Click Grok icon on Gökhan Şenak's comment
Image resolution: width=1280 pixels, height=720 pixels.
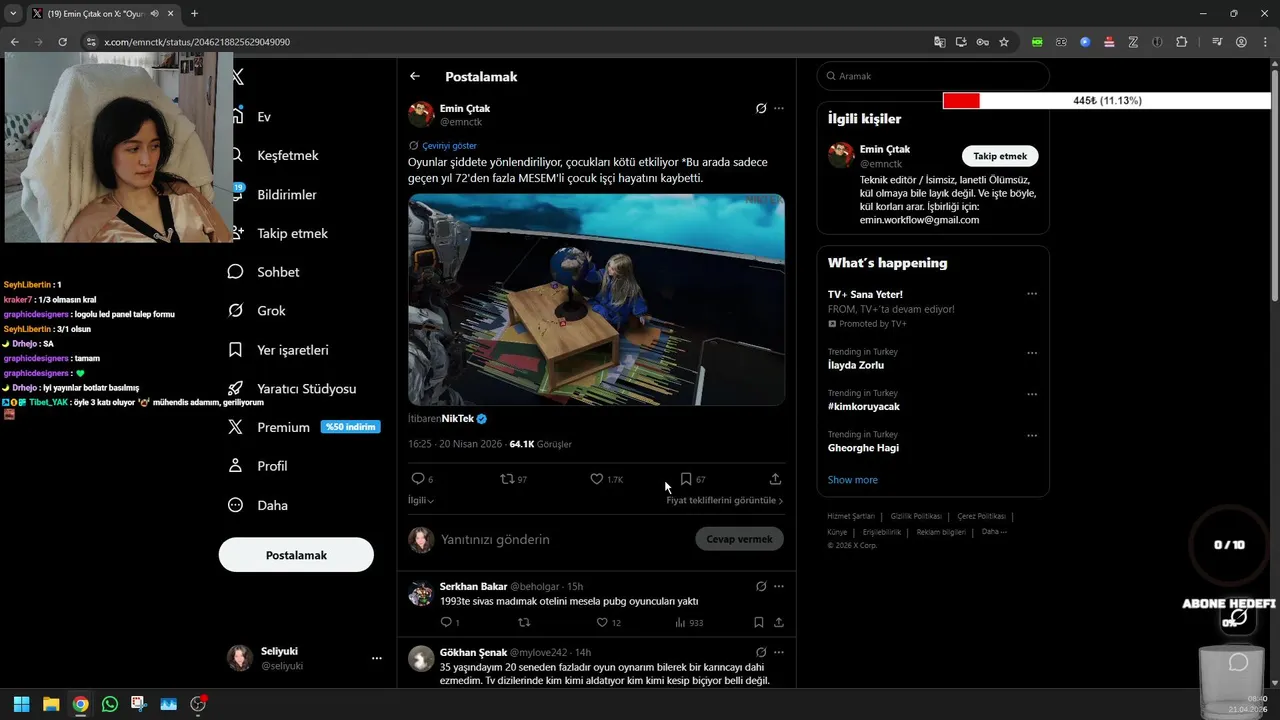click(761, 652)
